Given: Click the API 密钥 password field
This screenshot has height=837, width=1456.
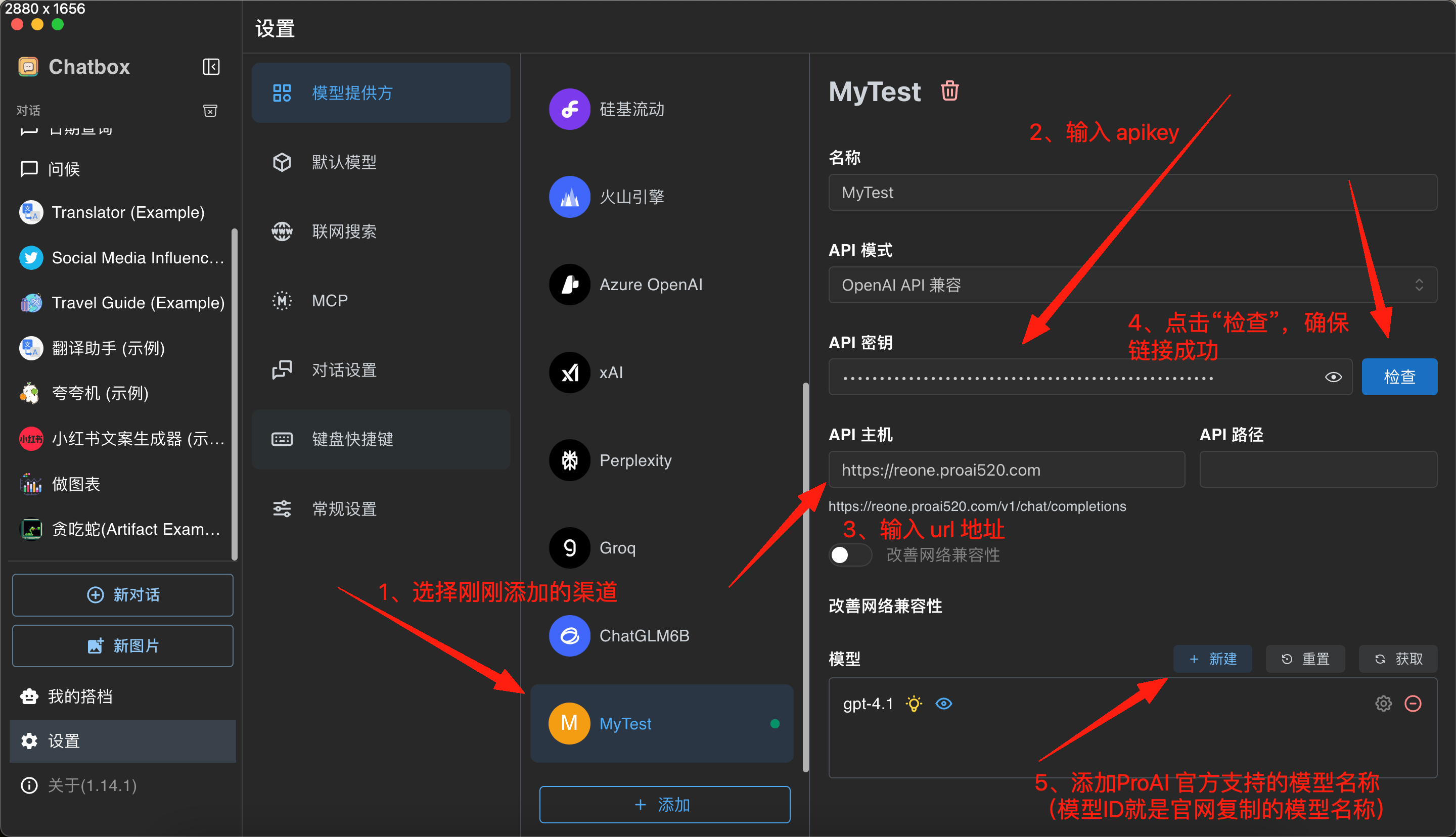Looking at the screenshot, I should pos(1090,377).
